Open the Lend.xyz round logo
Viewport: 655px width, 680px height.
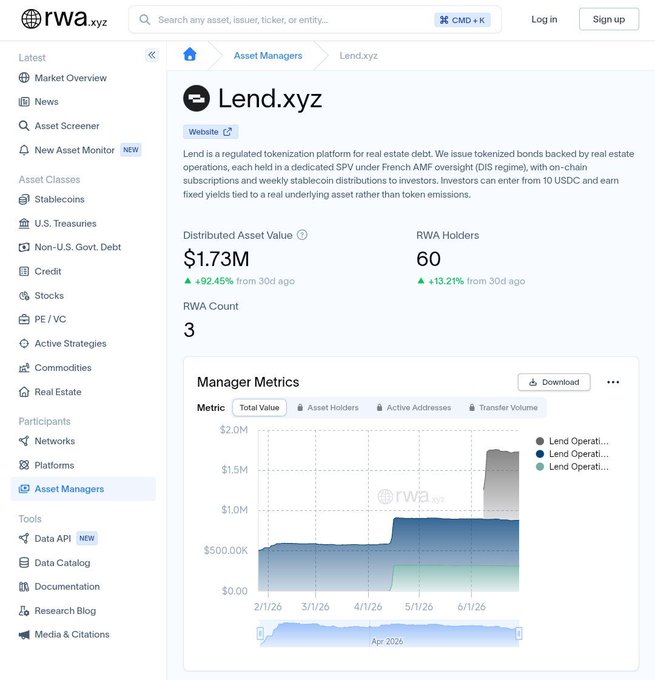[x=196, y=98]
